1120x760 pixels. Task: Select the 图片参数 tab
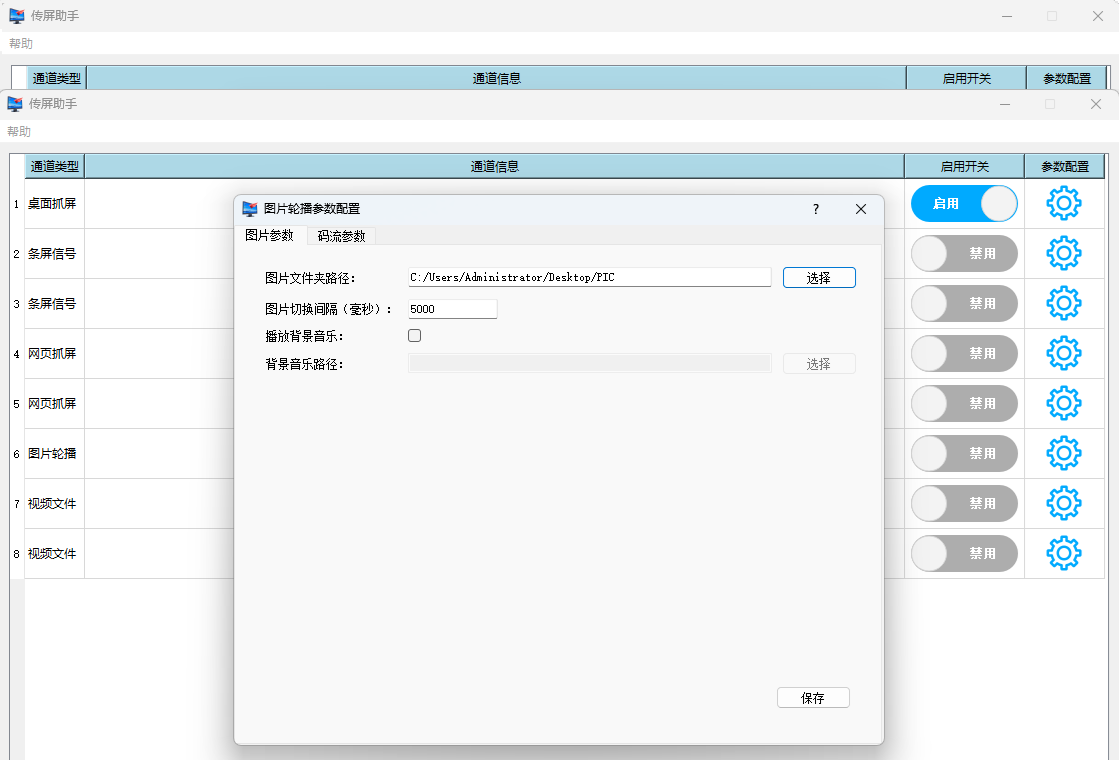click(x=269, y=235)
